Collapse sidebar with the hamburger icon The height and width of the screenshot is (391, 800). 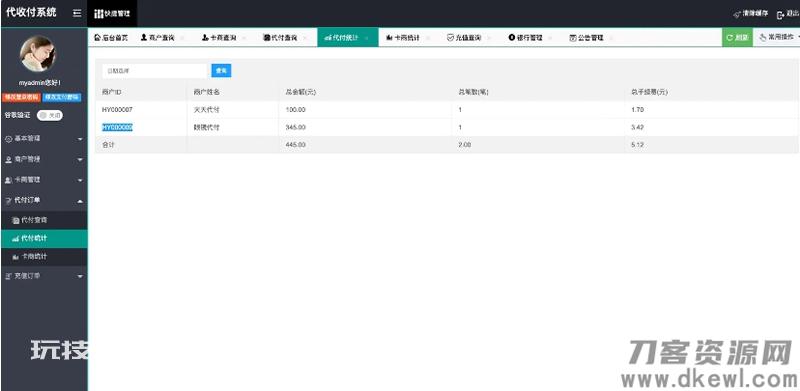tap(77, 14)
